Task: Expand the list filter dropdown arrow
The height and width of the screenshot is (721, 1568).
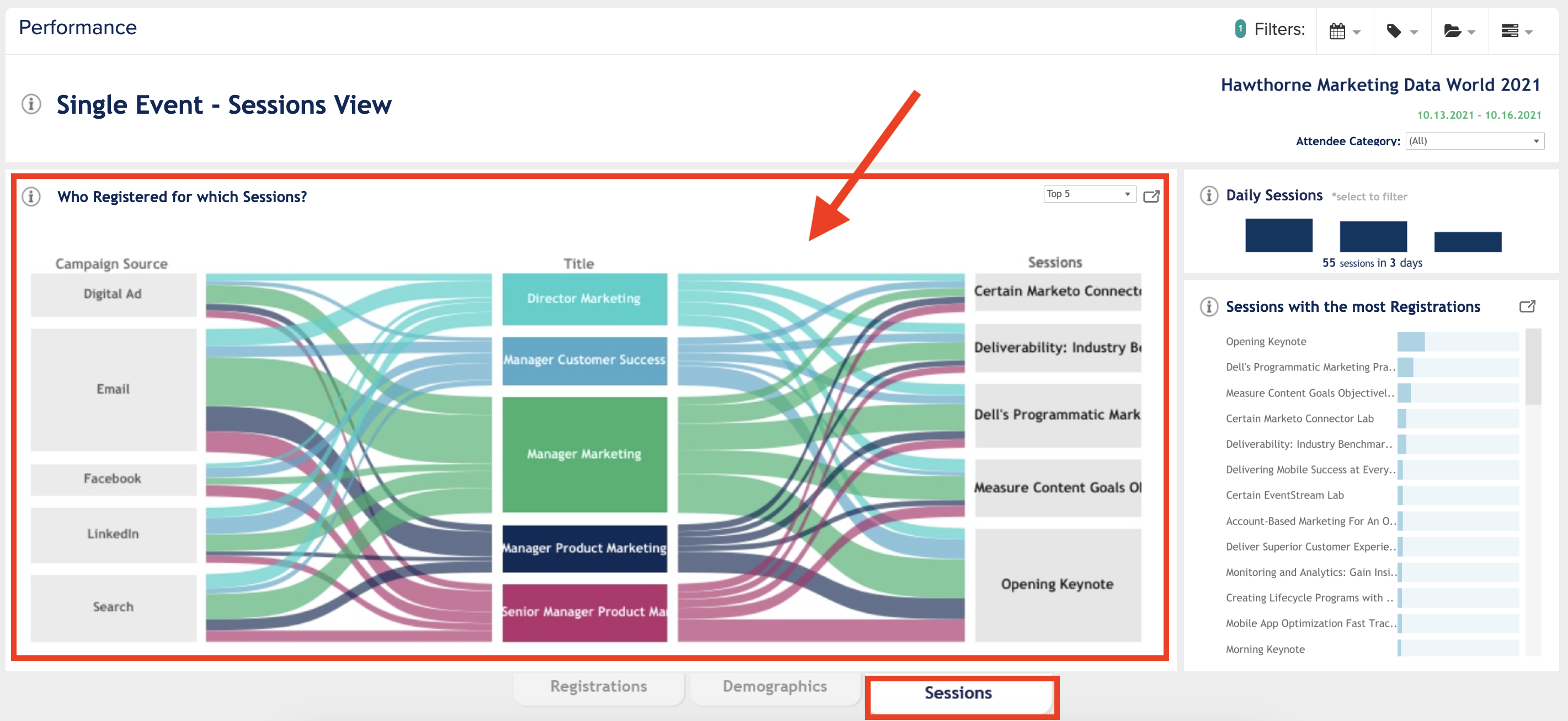Action: coord(1529,32)
